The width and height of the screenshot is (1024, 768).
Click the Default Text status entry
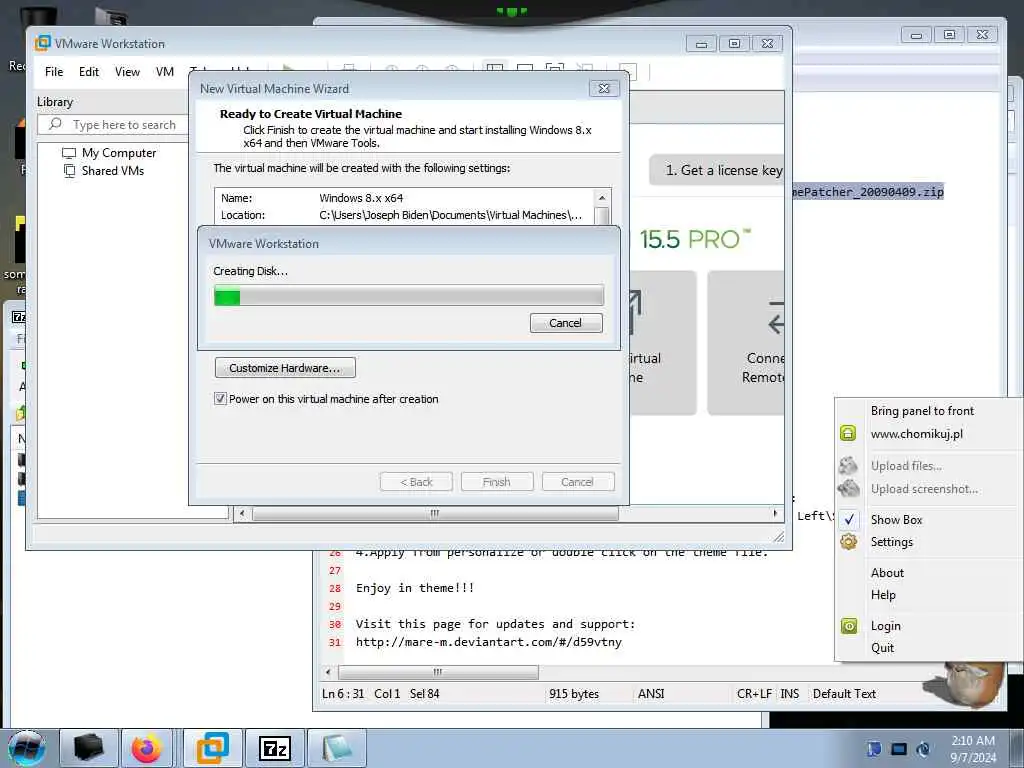click(844, 694)
